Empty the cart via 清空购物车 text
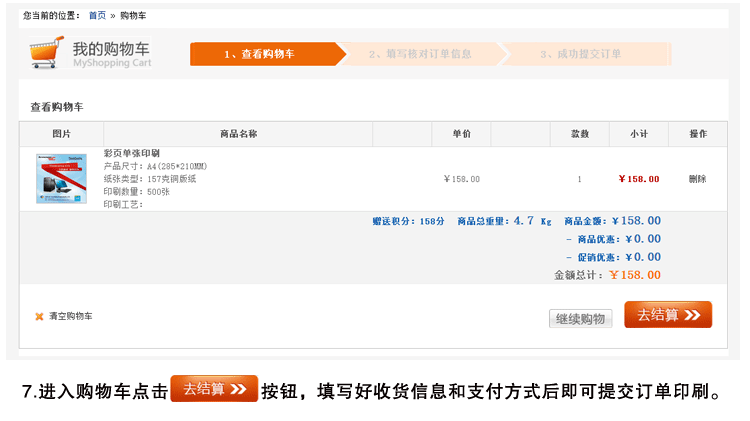This screenshot has height=421, width=750. [x=71, y=317]
